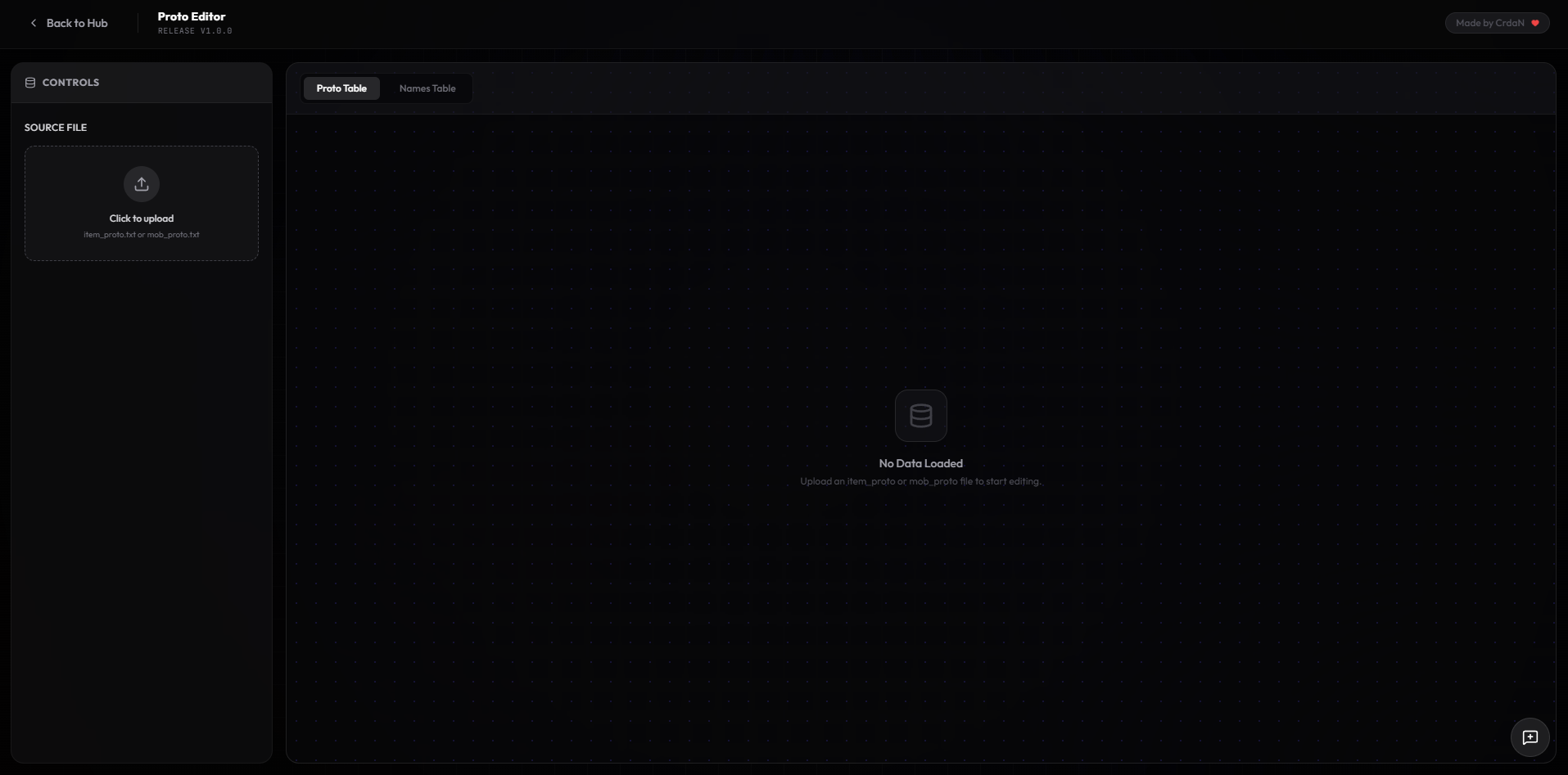The height and width of the screenshot is (775, 1568).
Task: Click the CONTROLS panel header label
Action: tap(70, 83)
